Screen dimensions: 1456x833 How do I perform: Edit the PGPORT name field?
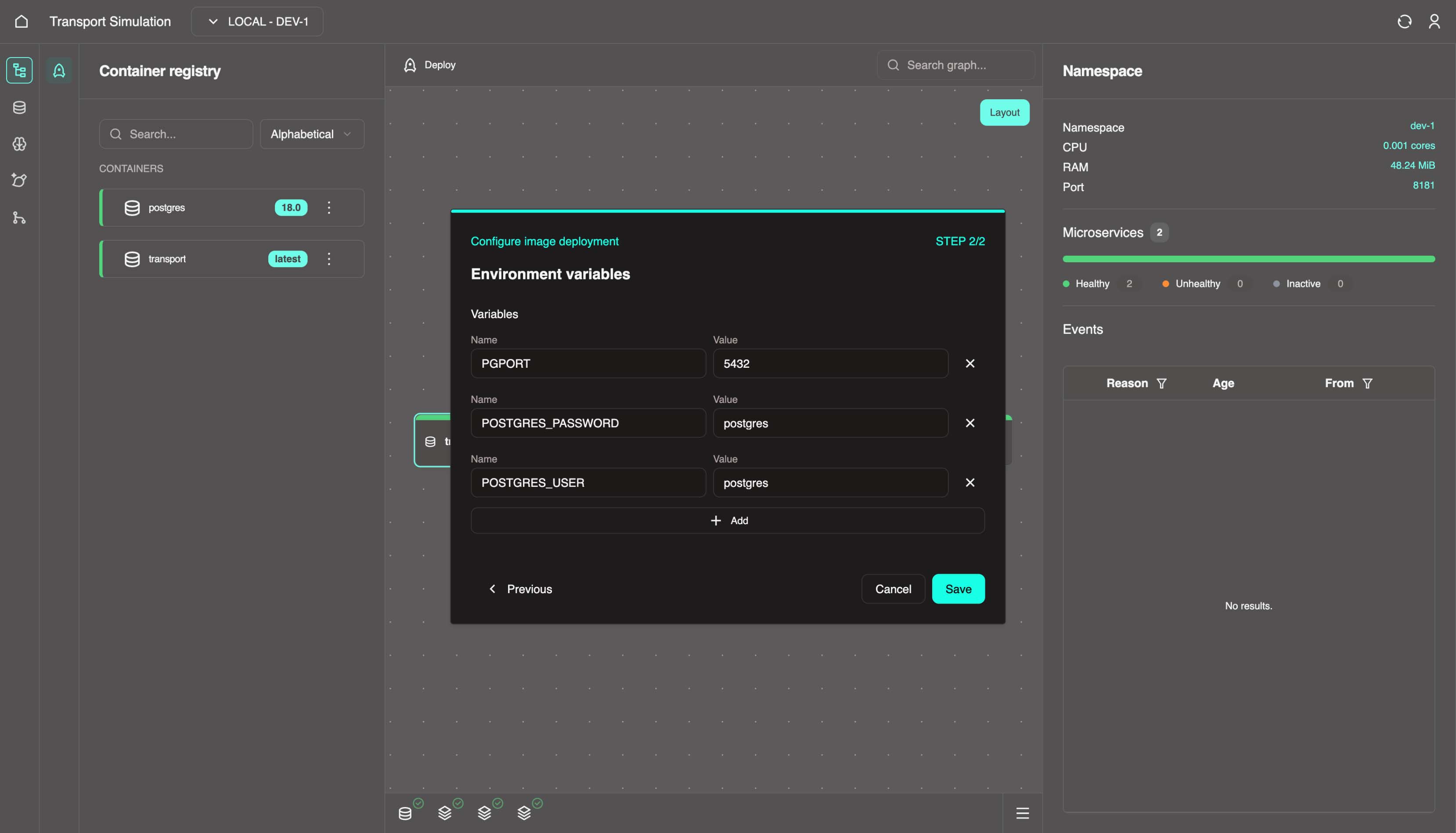pyautogui.click(x=588, y=363)
